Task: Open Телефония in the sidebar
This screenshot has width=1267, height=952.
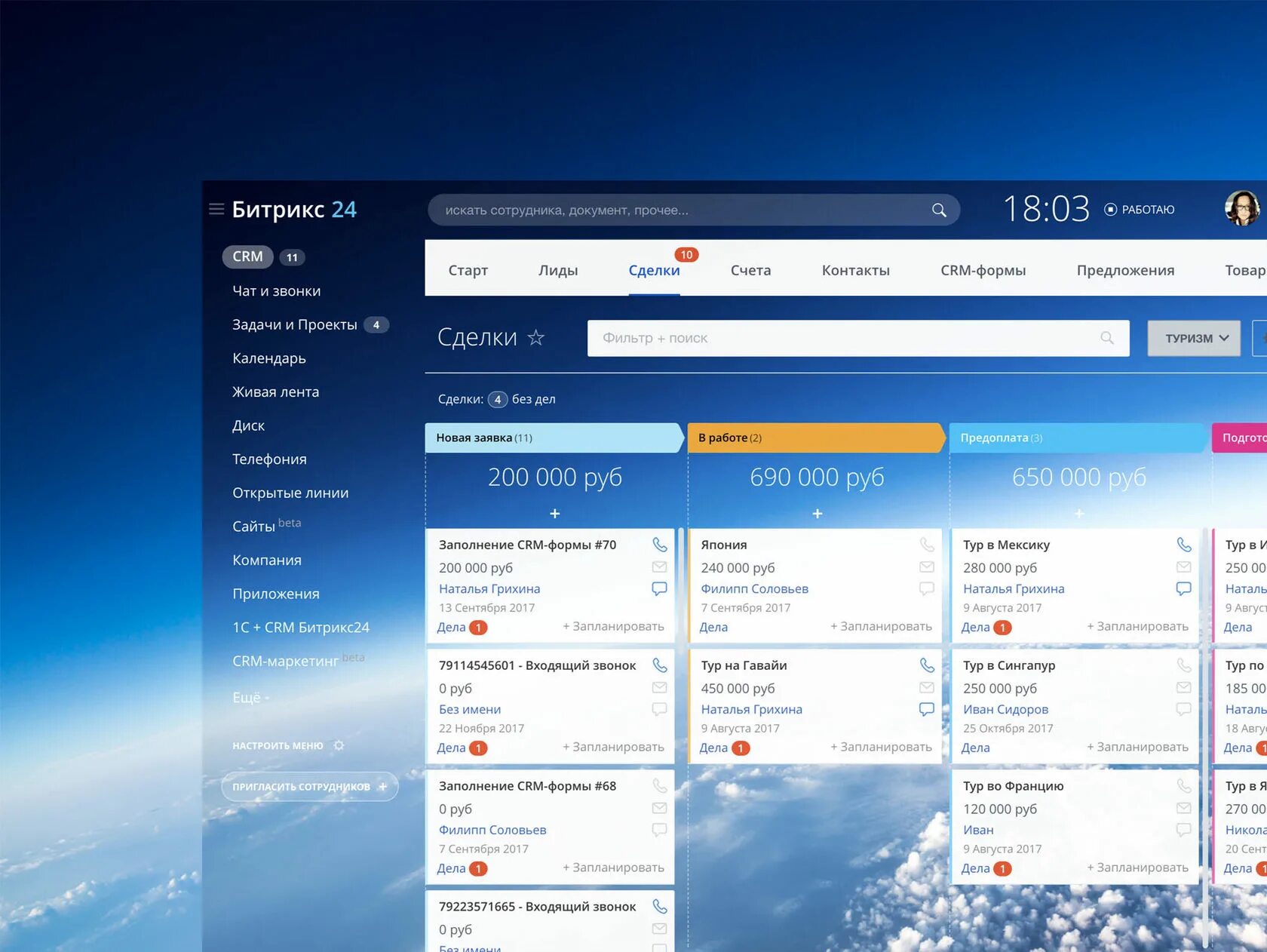Action: point(269,459)
